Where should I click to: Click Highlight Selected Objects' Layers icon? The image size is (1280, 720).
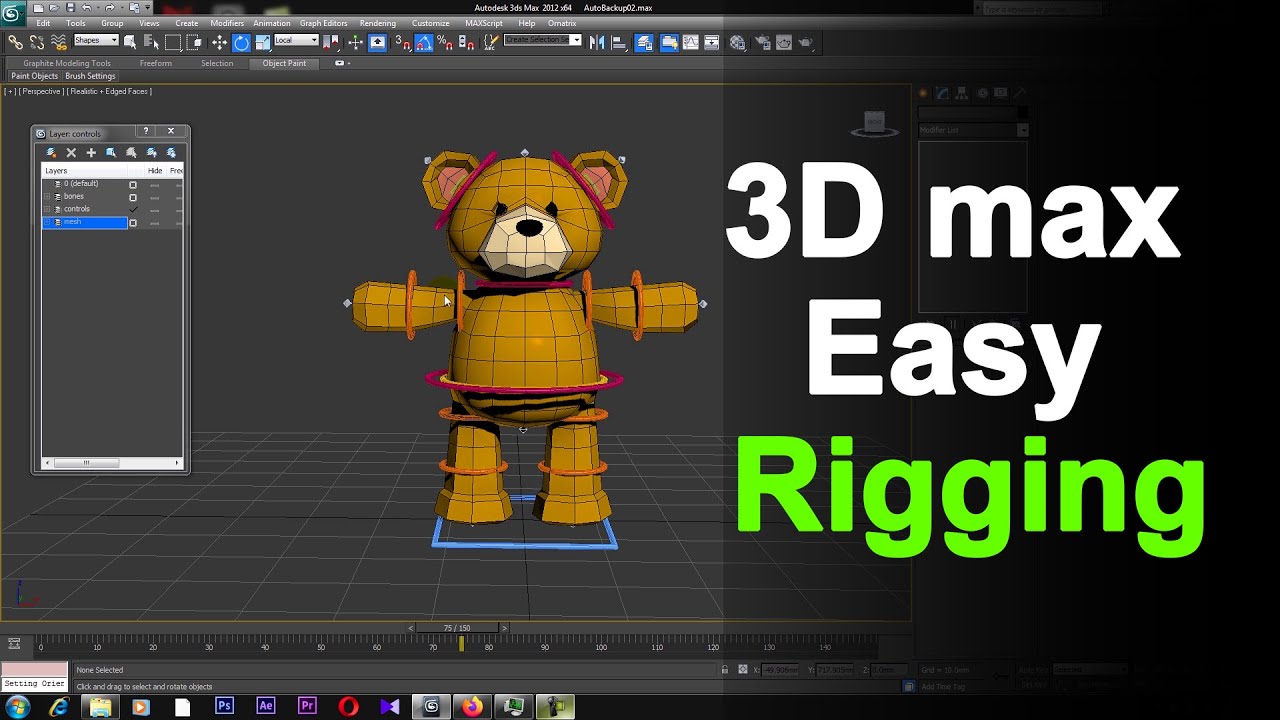click(x=131, y=153)
